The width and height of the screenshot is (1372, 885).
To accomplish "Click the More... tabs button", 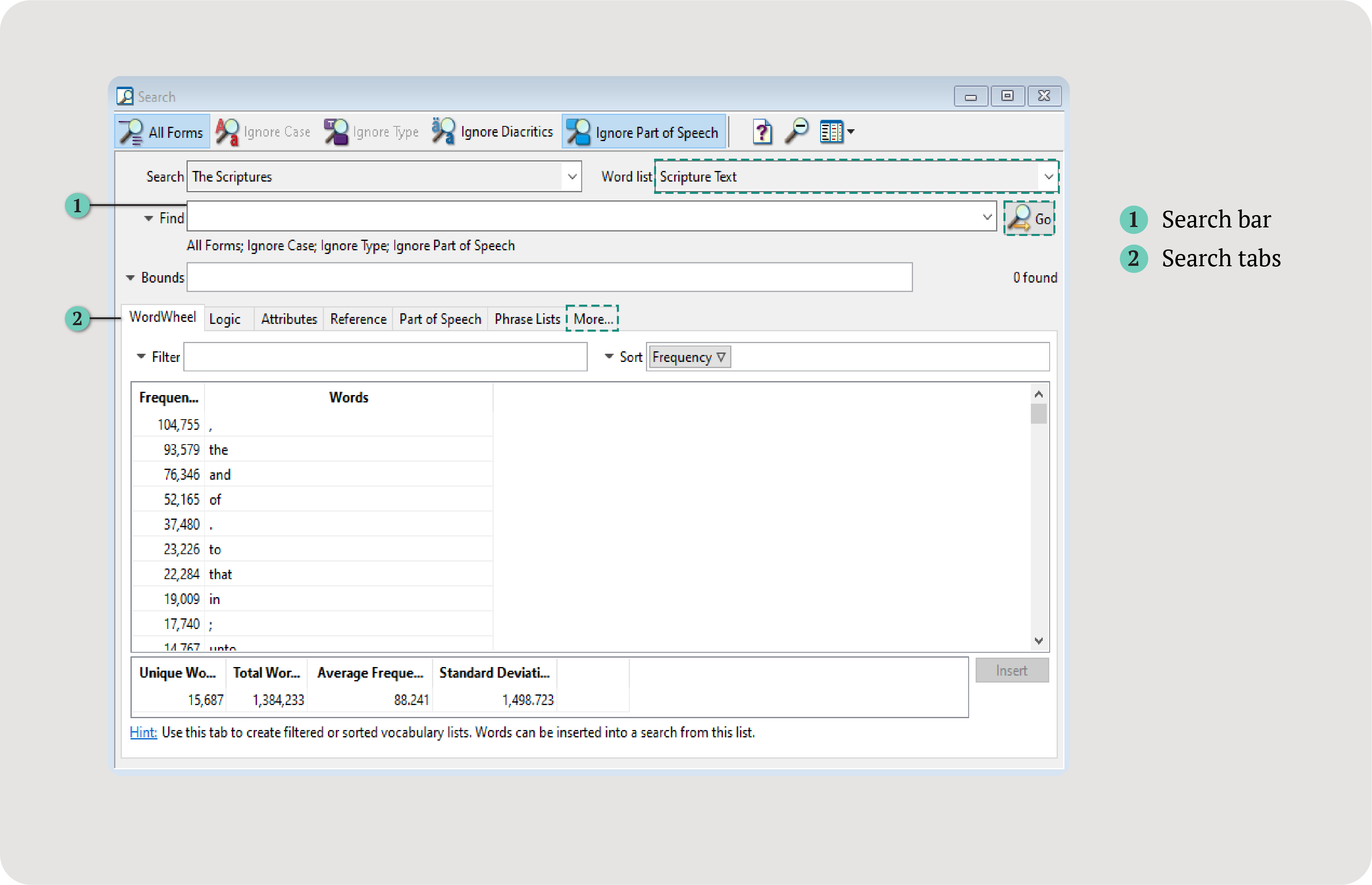I will point(592,319).
